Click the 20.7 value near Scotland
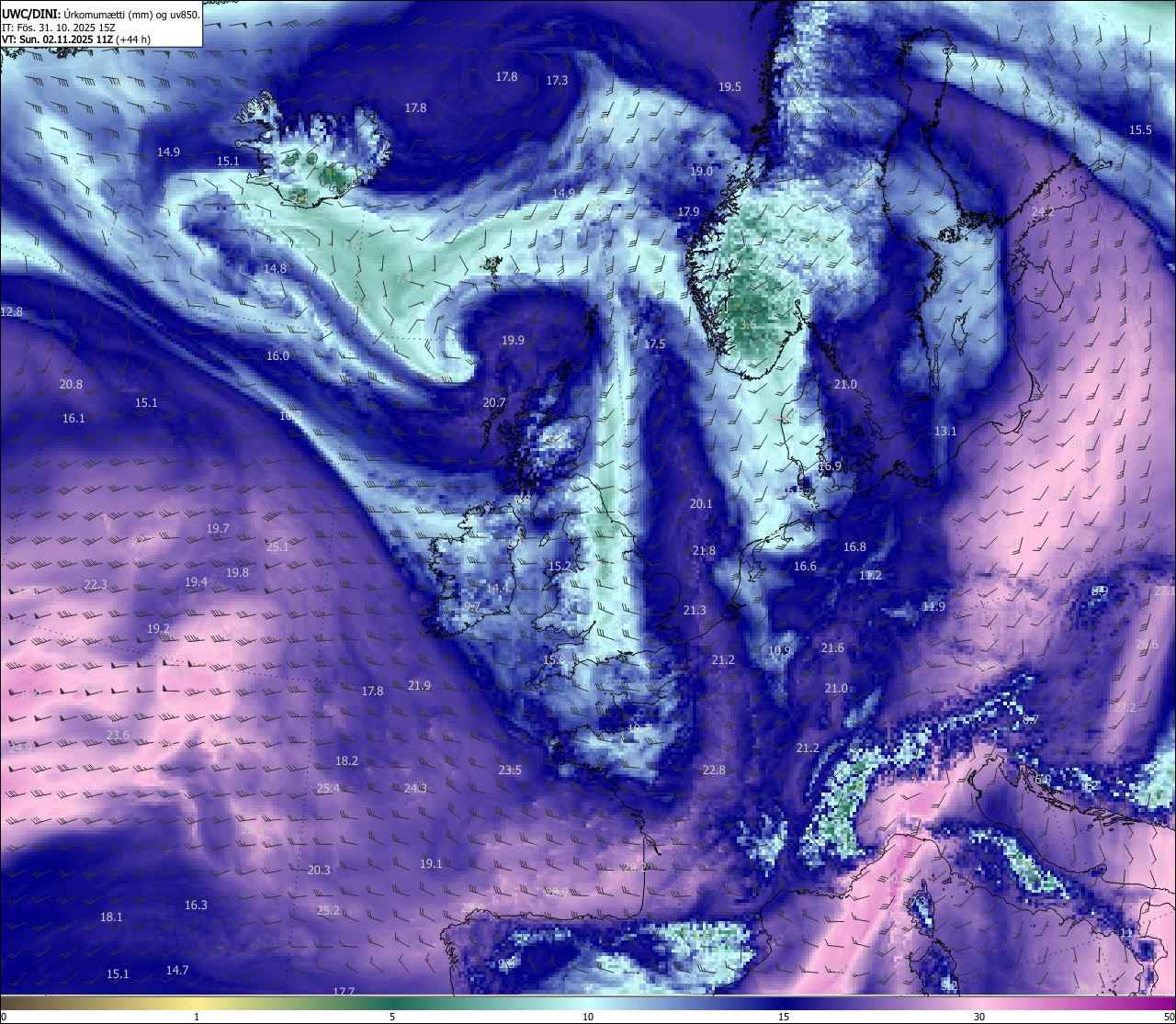This screenshot has height=1024, width=1176. click(x=494, y=403)
